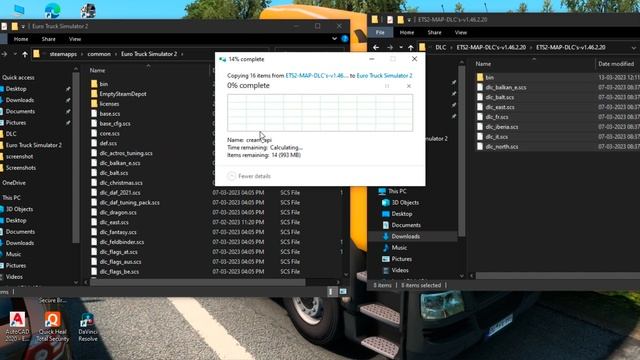Expand chevron after Euro Truck Simulator 2 breadcrumb
This screenshot has height=360, width=640.
click(x=182, y=54)
